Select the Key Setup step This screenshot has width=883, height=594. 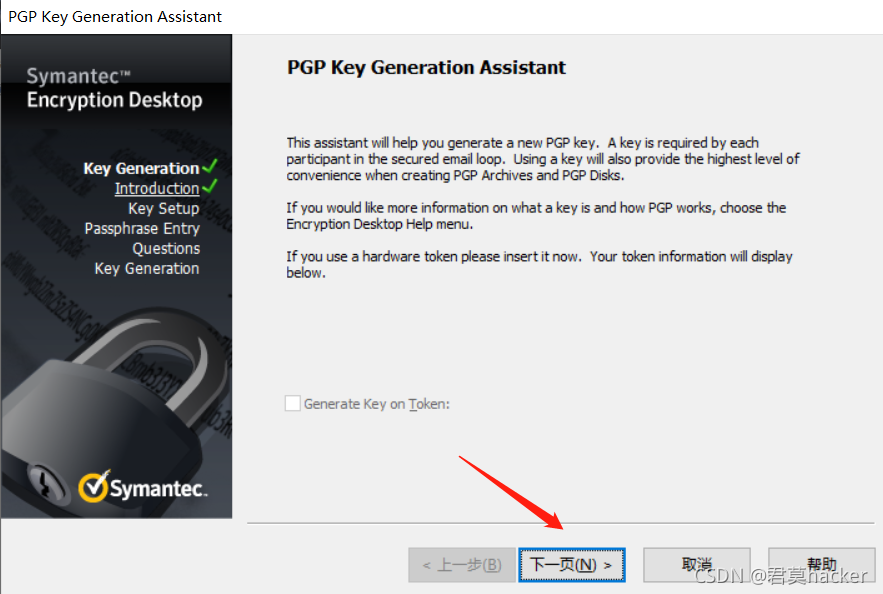tap(163, 208)
